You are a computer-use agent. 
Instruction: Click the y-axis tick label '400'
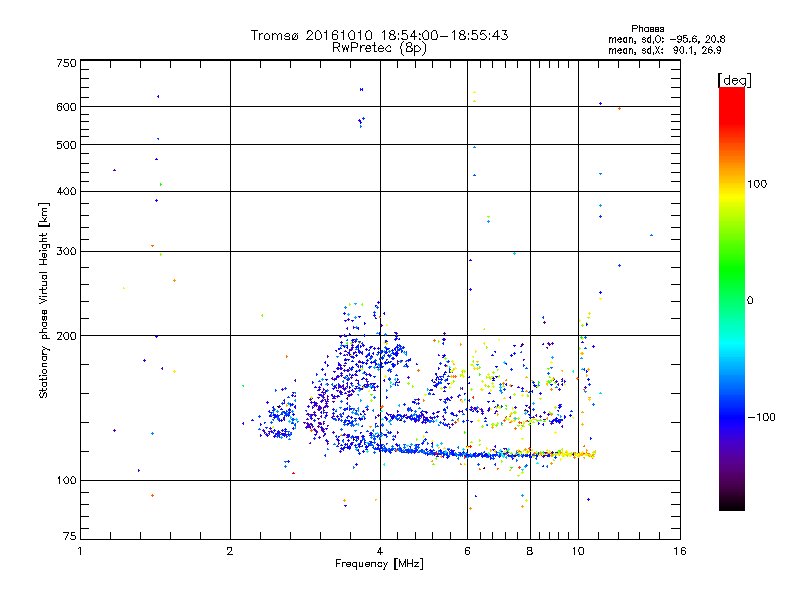click(x=66, y=192)
